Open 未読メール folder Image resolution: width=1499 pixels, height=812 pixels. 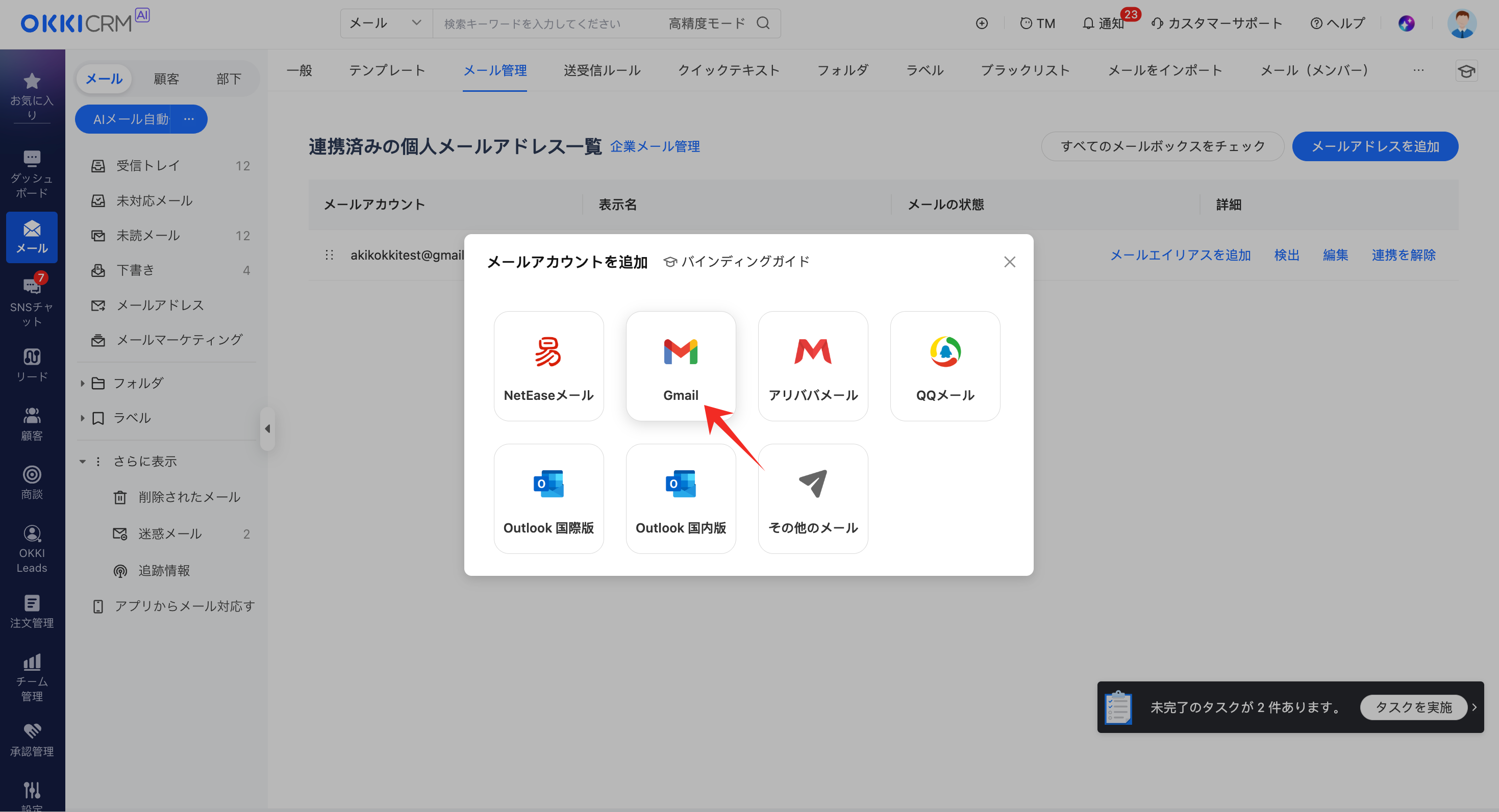click(x=170, y=236)
